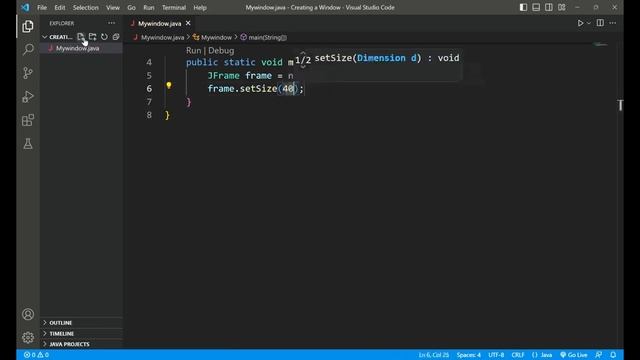Open the Manage gear menu
640x360 pixels.
tap(28, 338)
